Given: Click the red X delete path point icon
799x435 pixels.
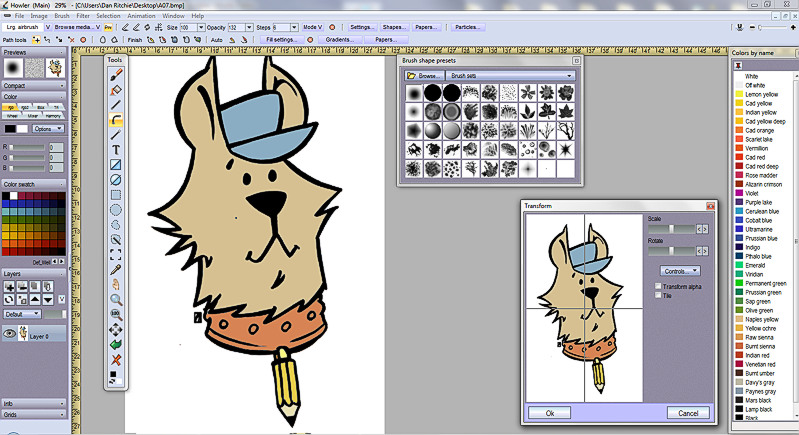Looking at the screenshot, I should 71,39.
